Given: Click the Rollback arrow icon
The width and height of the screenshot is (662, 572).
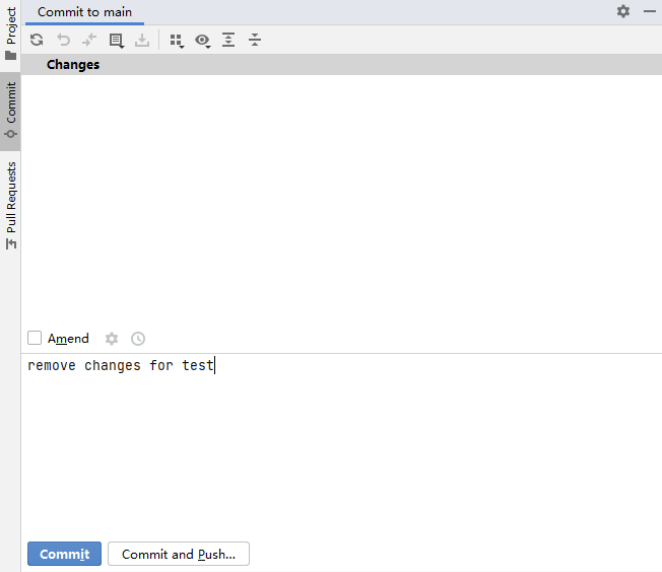Looking at the screenshot, I should [63, 40].
